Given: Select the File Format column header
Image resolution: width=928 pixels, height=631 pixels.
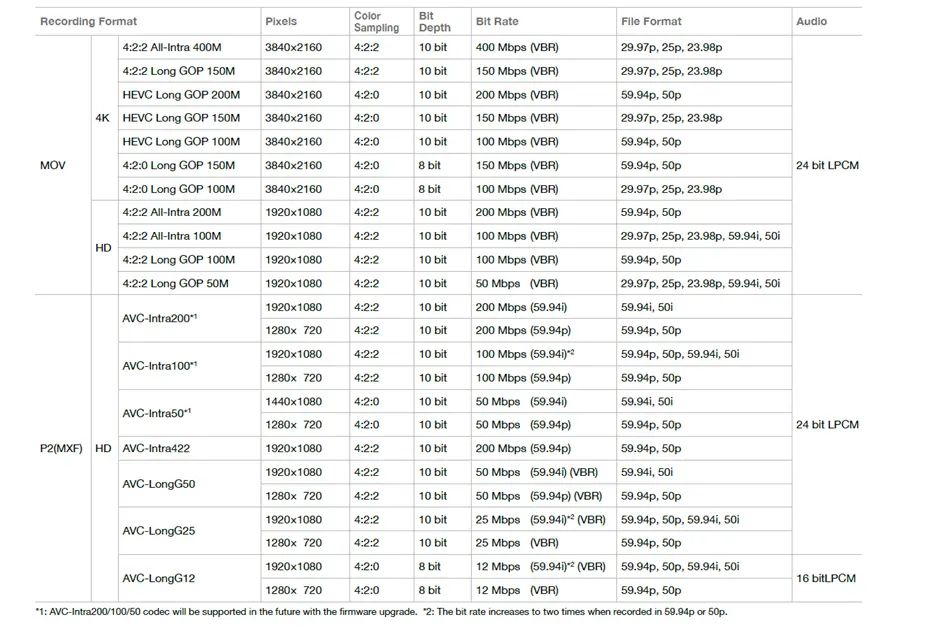Looking at the screenshot, I should pyautogui.click(x=651, y=21).
